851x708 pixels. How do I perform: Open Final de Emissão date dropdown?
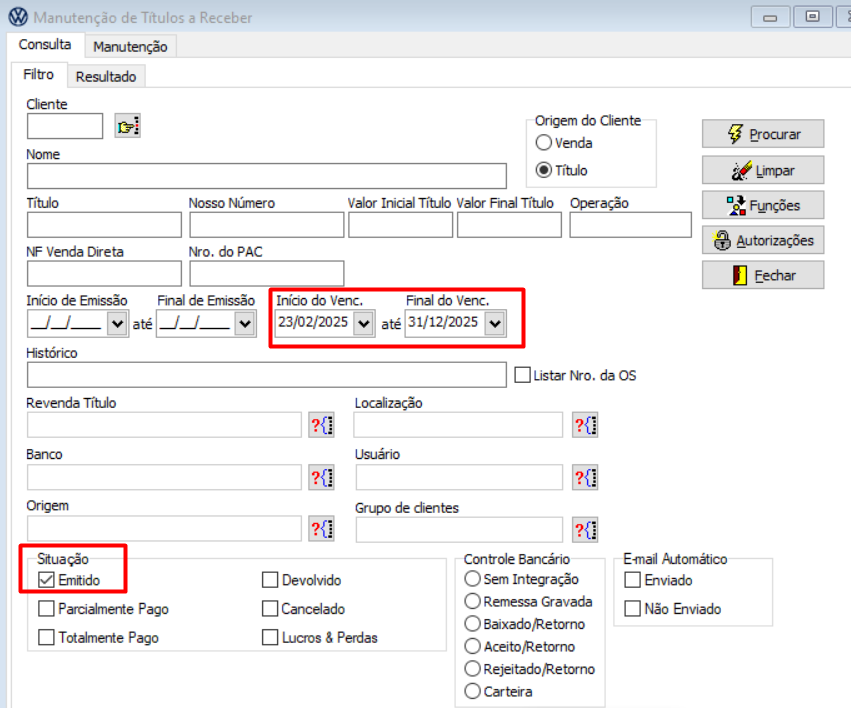(245, 324)
